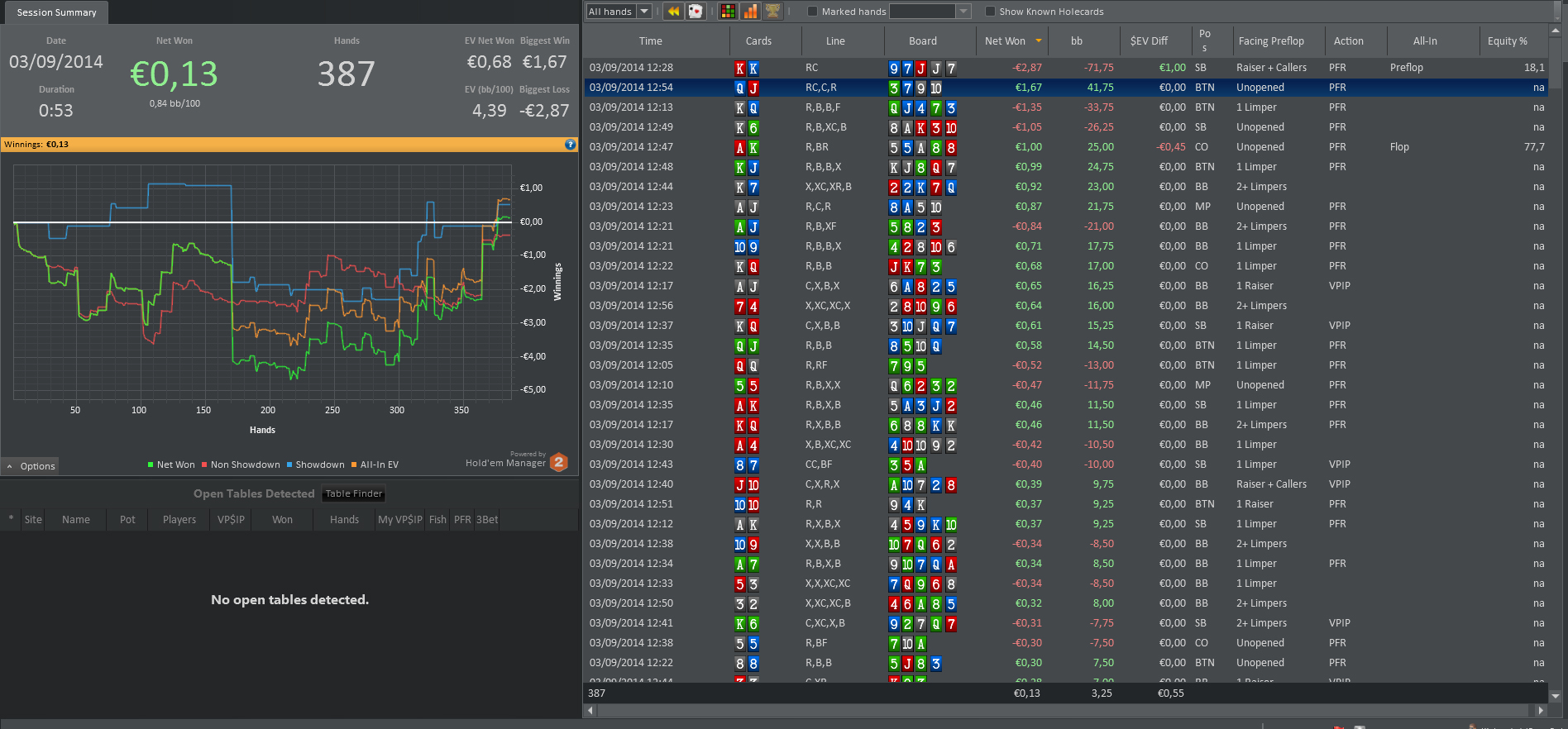This screenshot has width=1568, height=729.
Task: Click the Hold'em Manager 2 logo
Action: [559, 462]
